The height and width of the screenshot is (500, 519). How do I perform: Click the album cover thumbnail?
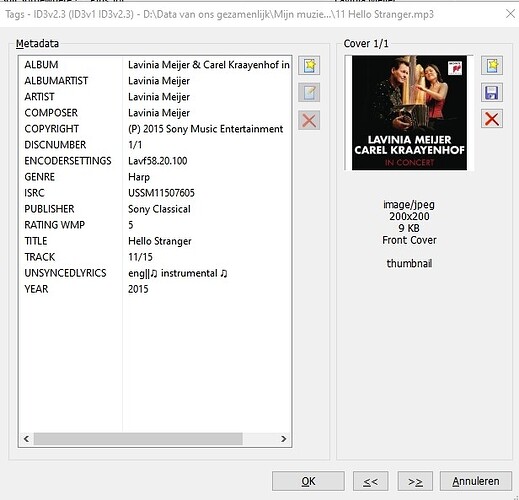pyautogui.click(x=409, y=113)
